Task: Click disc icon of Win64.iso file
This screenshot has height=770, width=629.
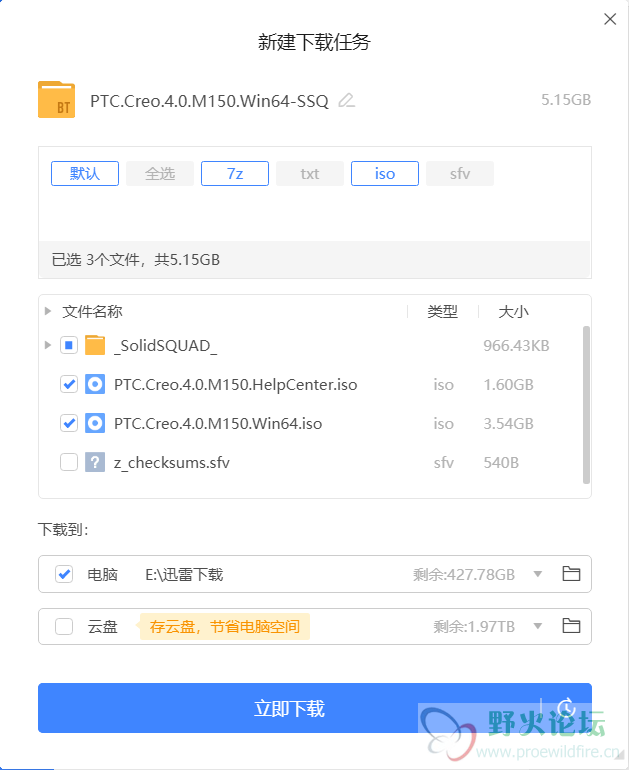Action: [95, 423]
